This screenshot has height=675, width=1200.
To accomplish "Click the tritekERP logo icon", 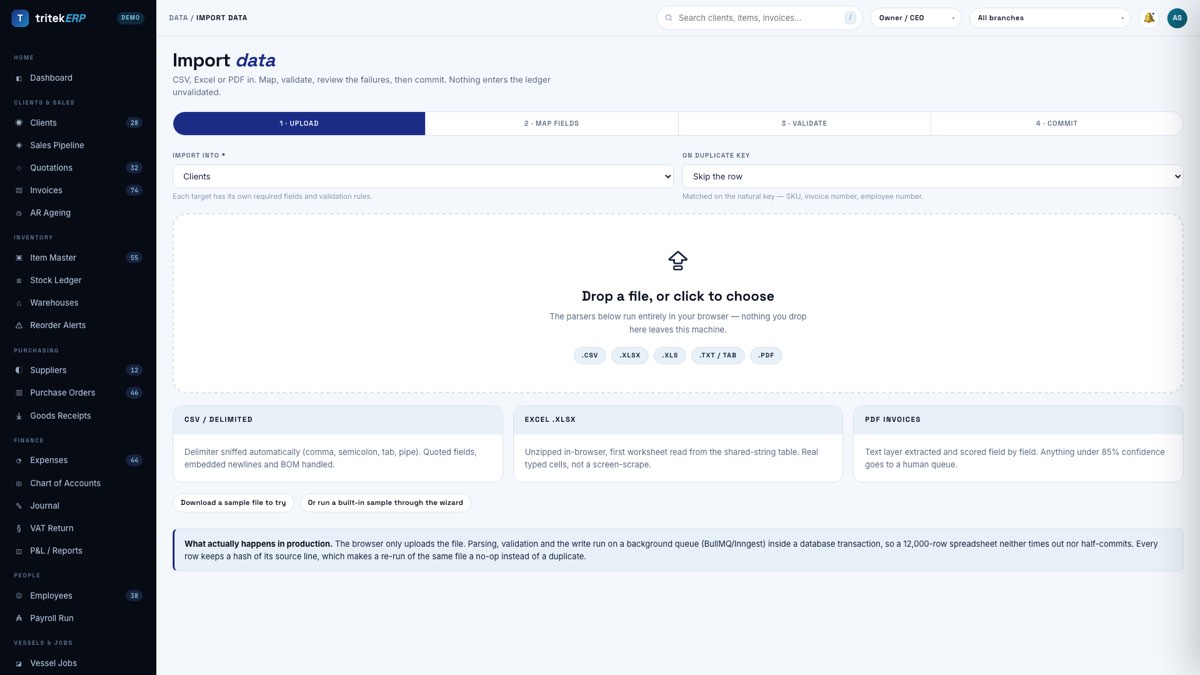I will point(20,18).
